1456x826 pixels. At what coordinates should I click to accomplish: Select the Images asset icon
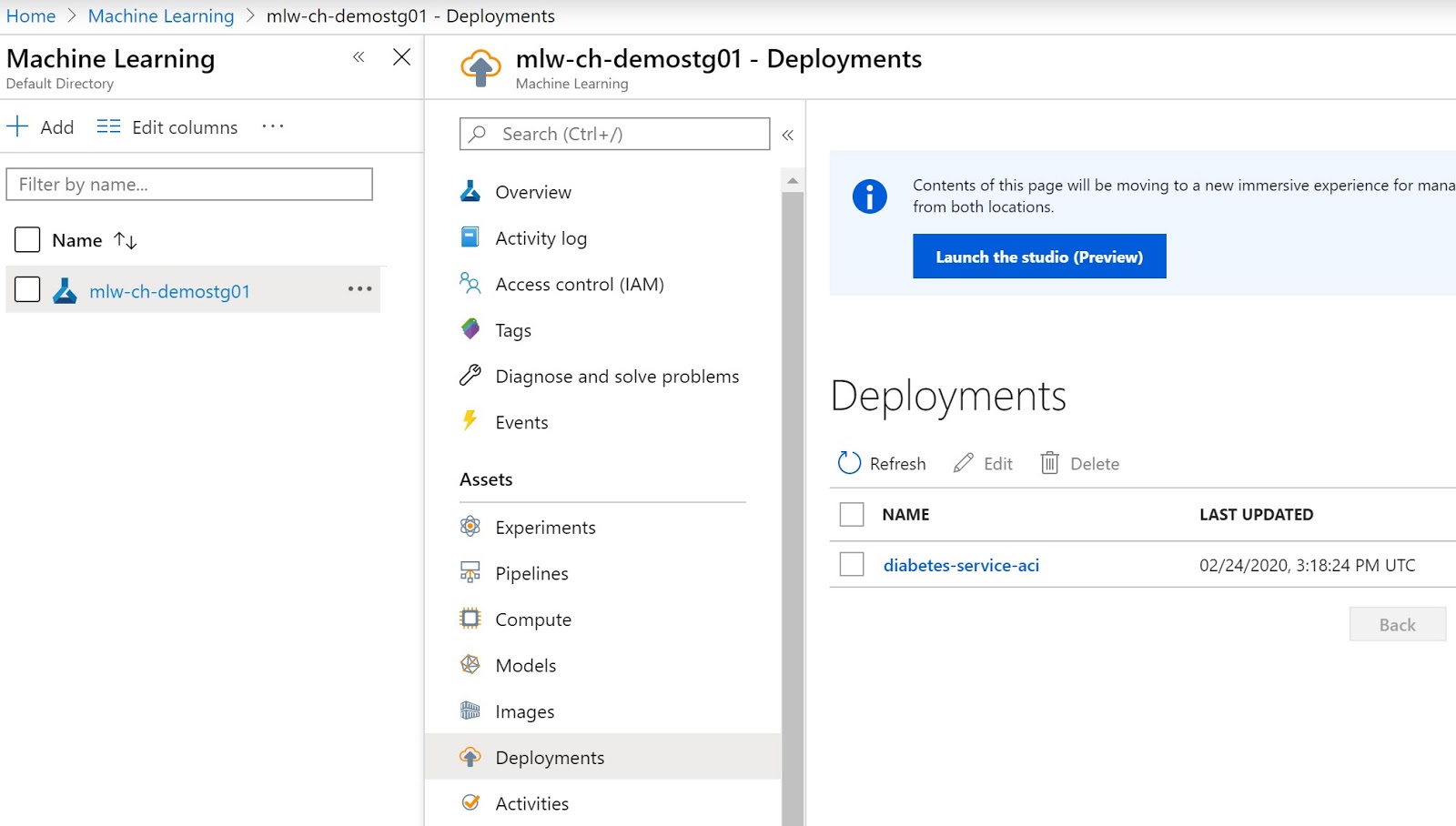point(470,711)
